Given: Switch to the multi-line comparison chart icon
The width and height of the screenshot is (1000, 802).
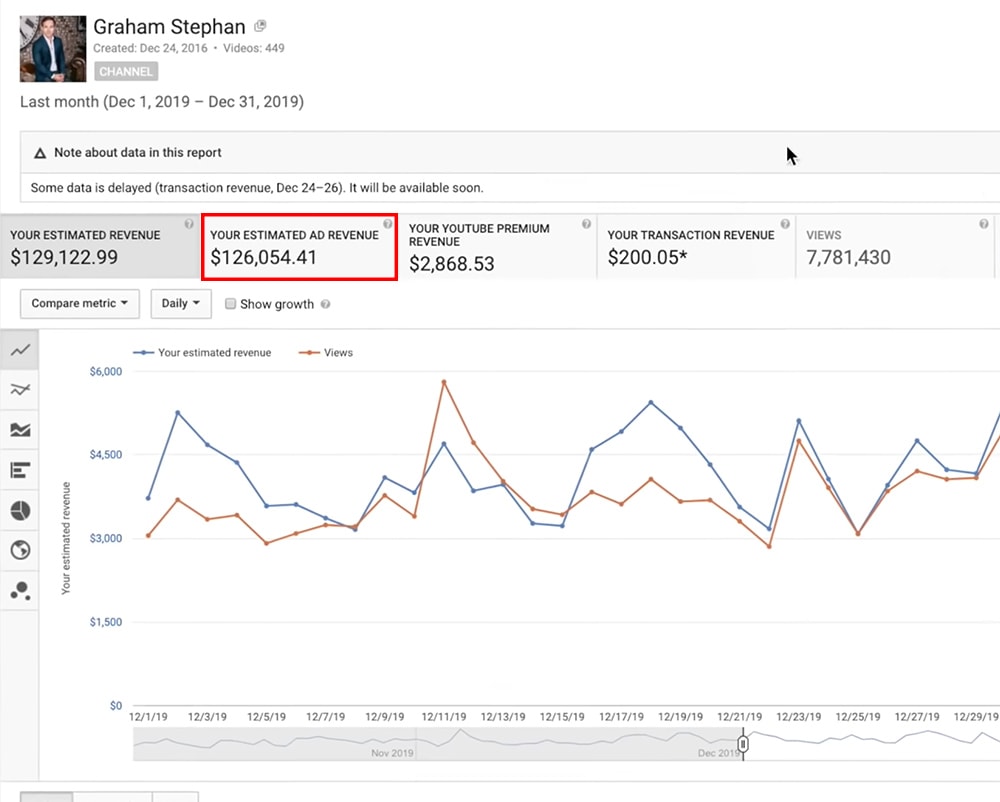Looking at the screenshot, I should point(20,390).
